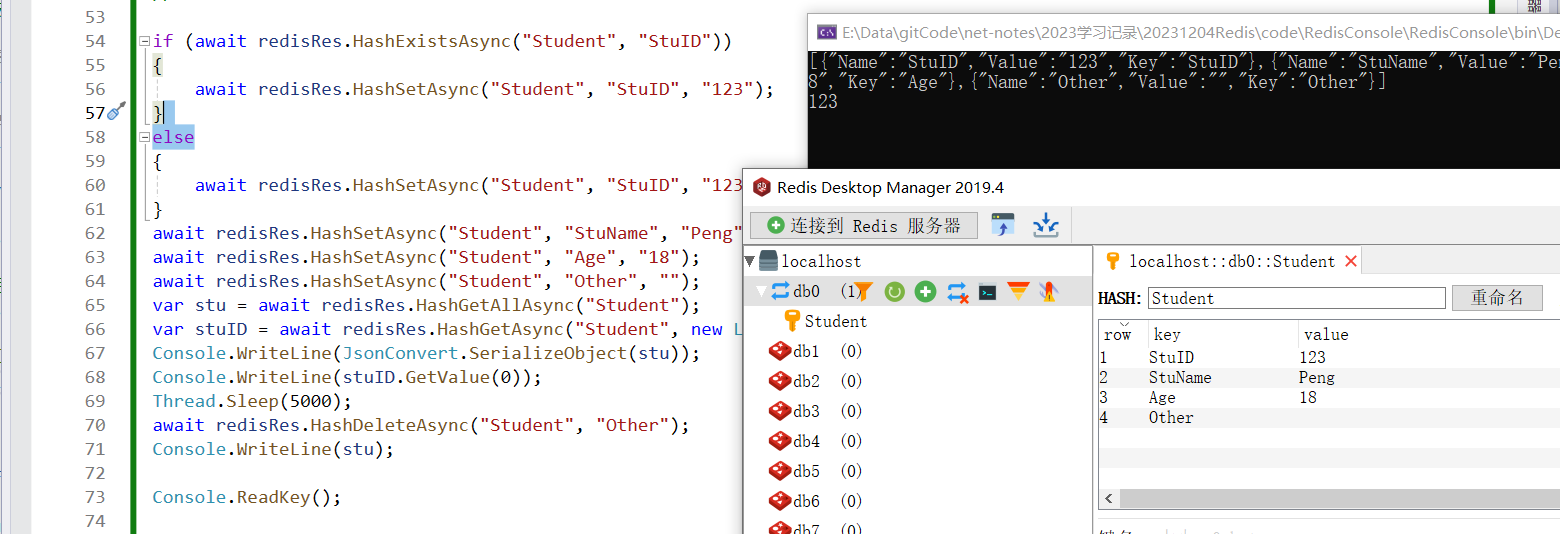Click the orange-red filter icon on db0 row

coord(1018,291)
